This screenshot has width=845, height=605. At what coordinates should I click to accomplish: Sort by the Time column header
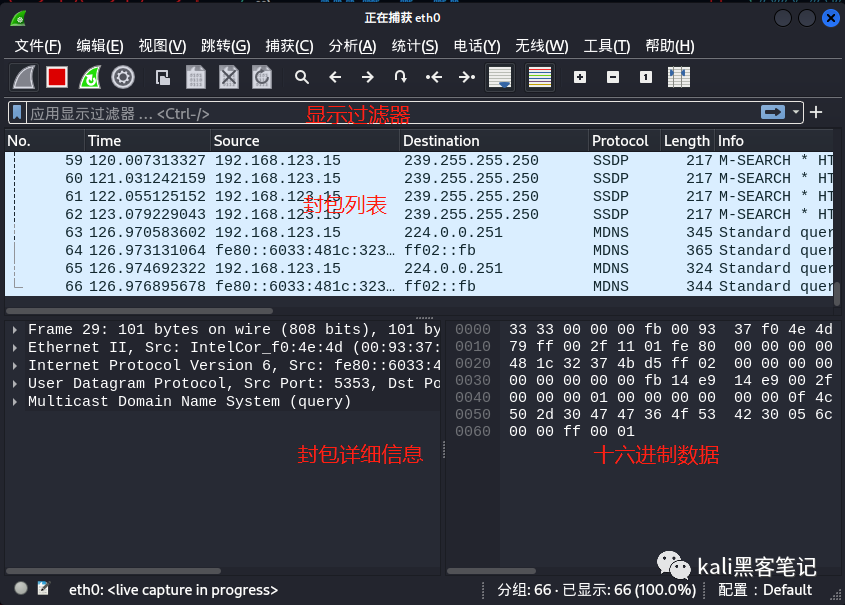coord(148,141)
